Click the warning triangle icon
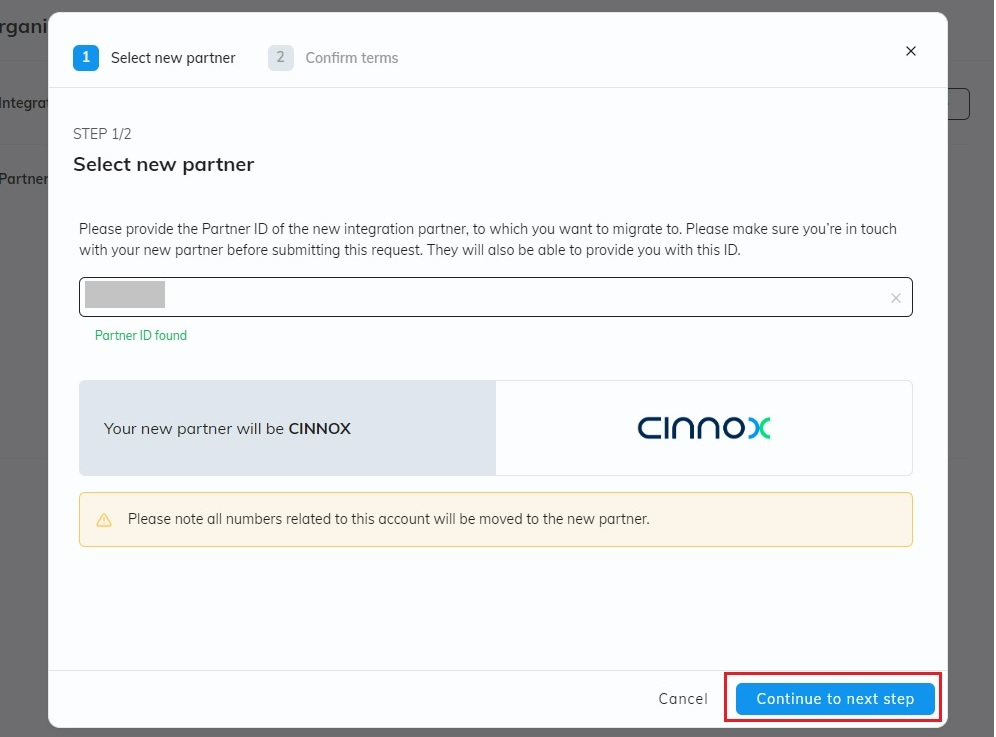This screenshot has height=737, width=996. pos(104,520)
